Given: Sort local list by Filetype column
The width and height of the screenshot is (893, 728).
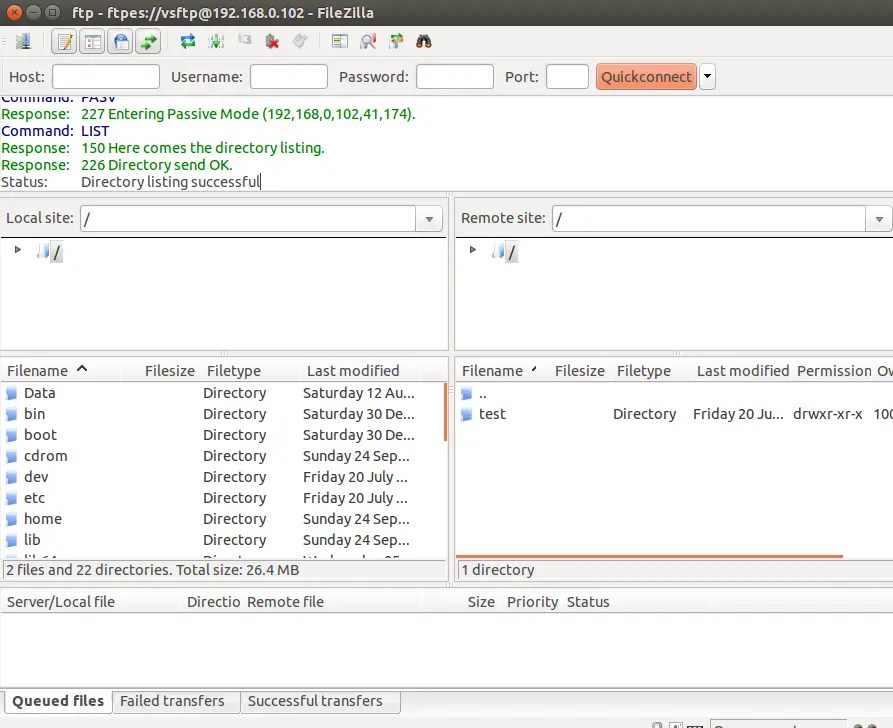Looking at the screenshot, I should 234,371.
